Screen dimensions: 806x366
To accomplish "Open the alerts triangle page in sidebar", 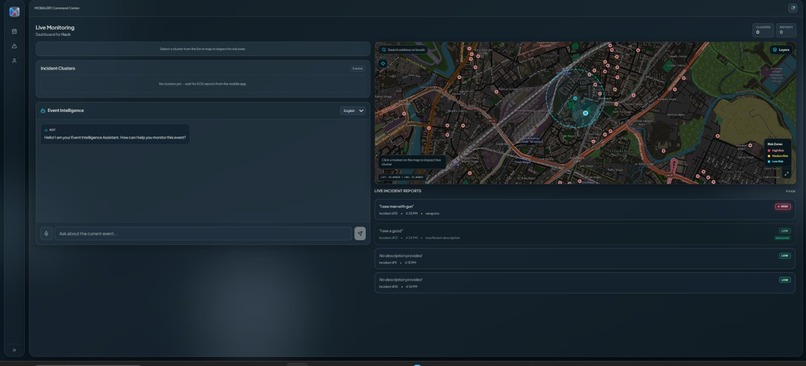I will tap(14, 46).
